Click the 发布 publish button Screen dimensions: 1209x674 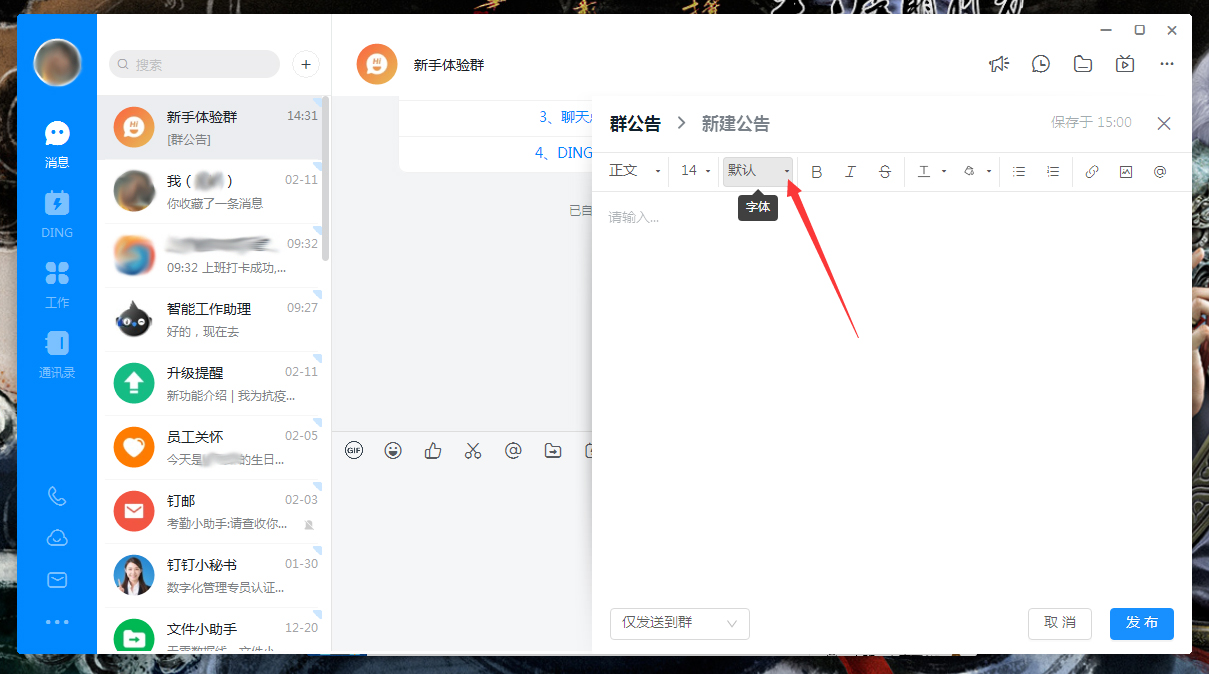tap(1141, 623)
